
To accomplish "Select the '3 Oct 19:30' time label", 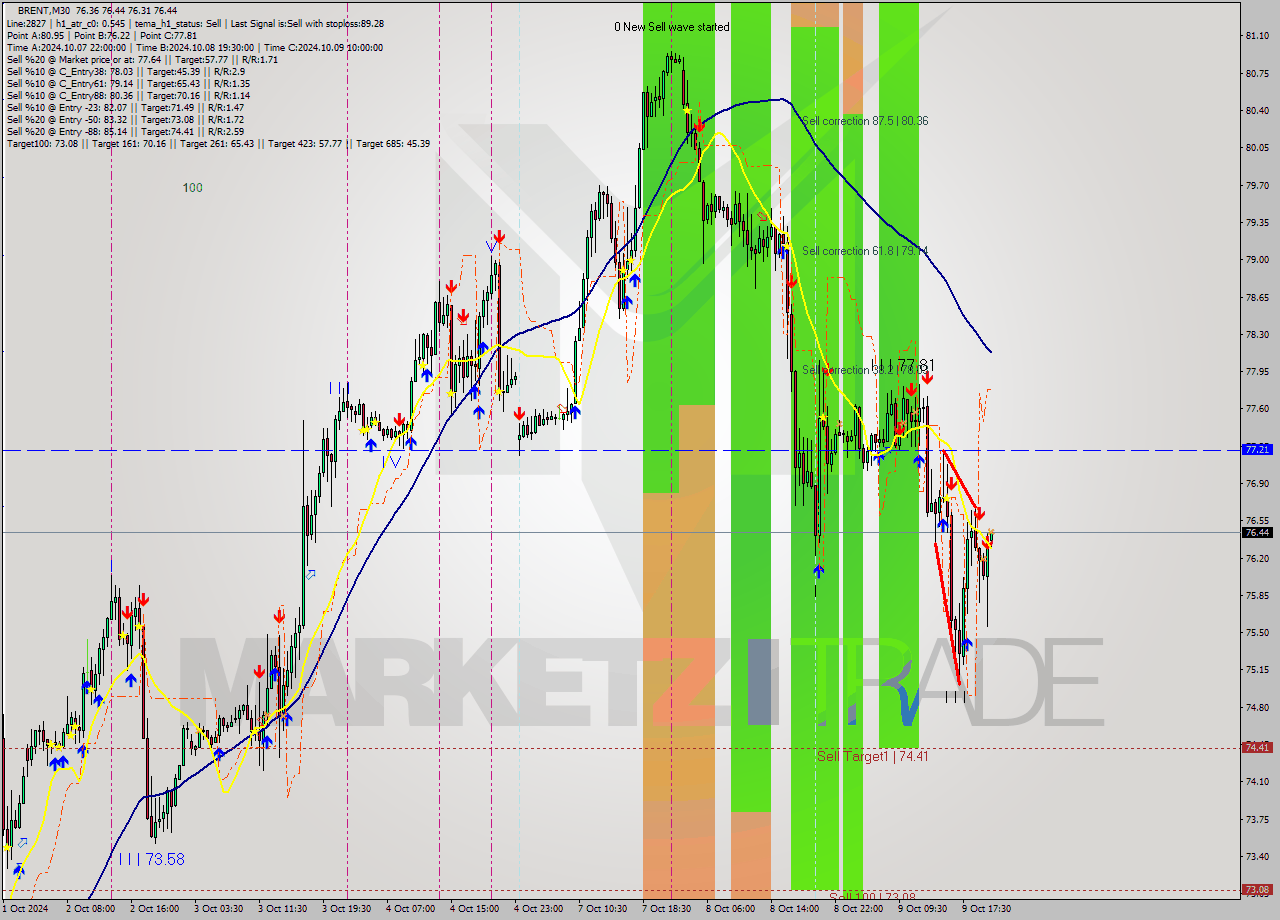I will click(346, 909).
